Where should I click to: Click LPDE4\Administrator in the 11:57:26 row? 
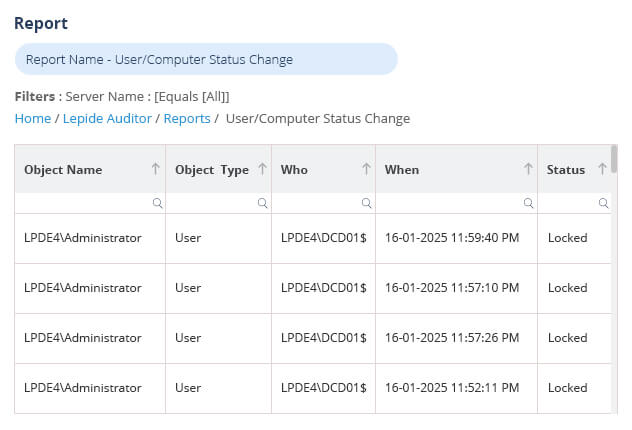pyautogui.click(x=83, y=338)
